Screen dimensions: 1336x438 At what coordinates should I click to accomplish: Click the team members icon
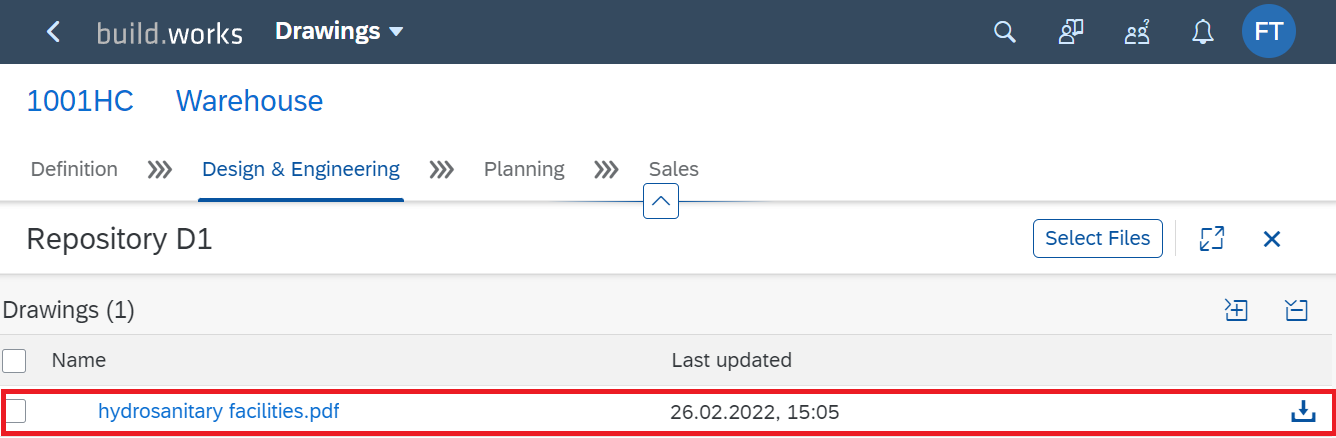1137,32
